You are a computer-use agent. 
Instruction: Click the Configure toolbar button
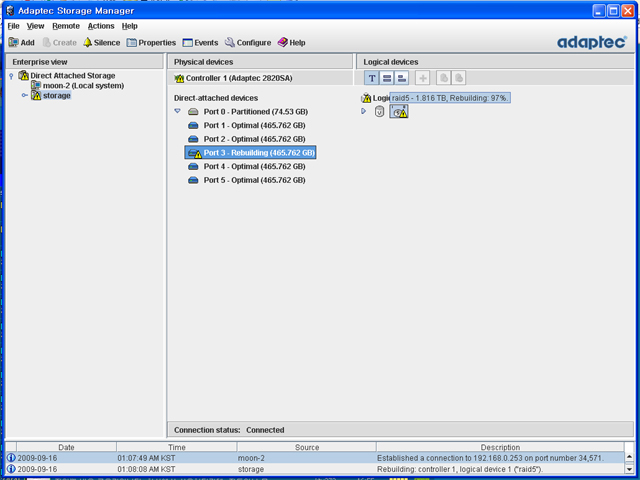(248, 42)
